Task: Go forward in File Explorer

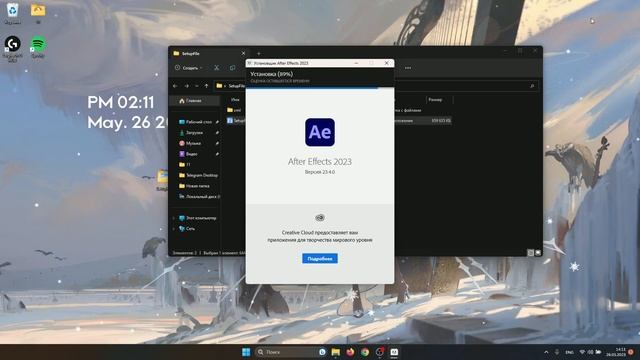Action: 186,86
